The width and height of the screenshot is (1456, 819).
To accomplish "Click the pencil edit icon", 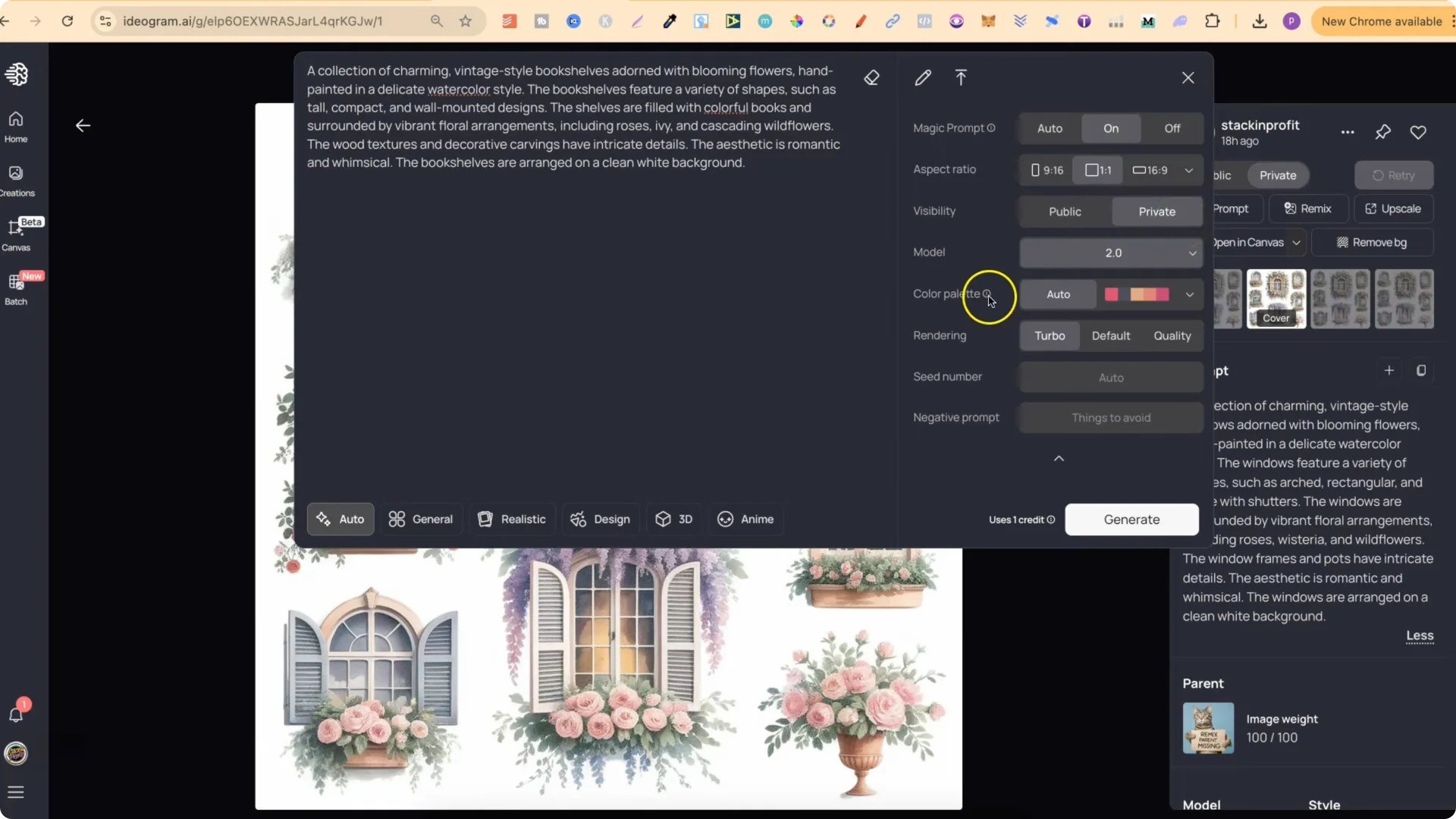I will point(923,77).
